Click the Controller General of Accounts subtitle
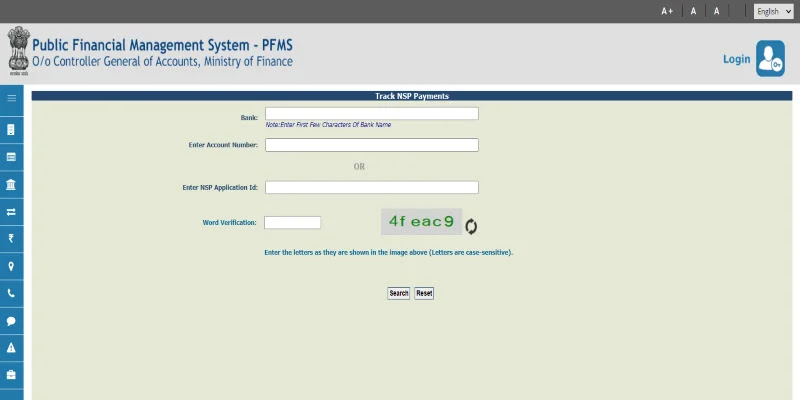The image size is (800, 400). click(163, 62)
